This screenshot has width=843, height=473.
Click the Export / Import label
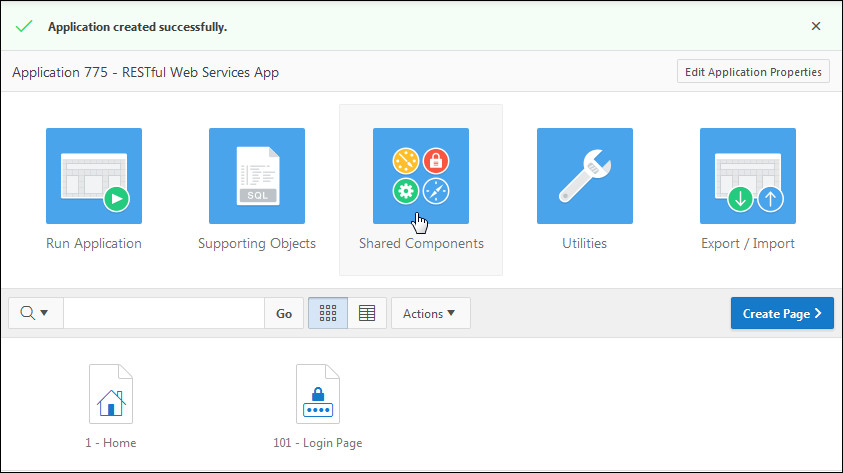(x=748, y=243)
